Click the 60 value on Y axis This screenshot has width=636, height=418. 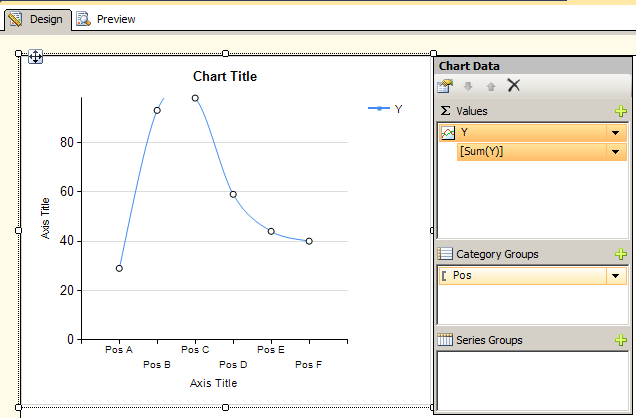[67, 191]
